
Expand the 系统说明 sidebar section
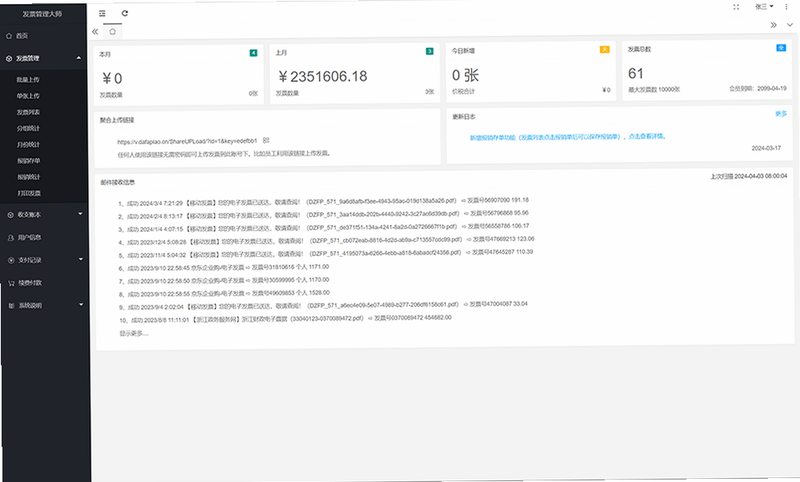click(x=44, y=306)
